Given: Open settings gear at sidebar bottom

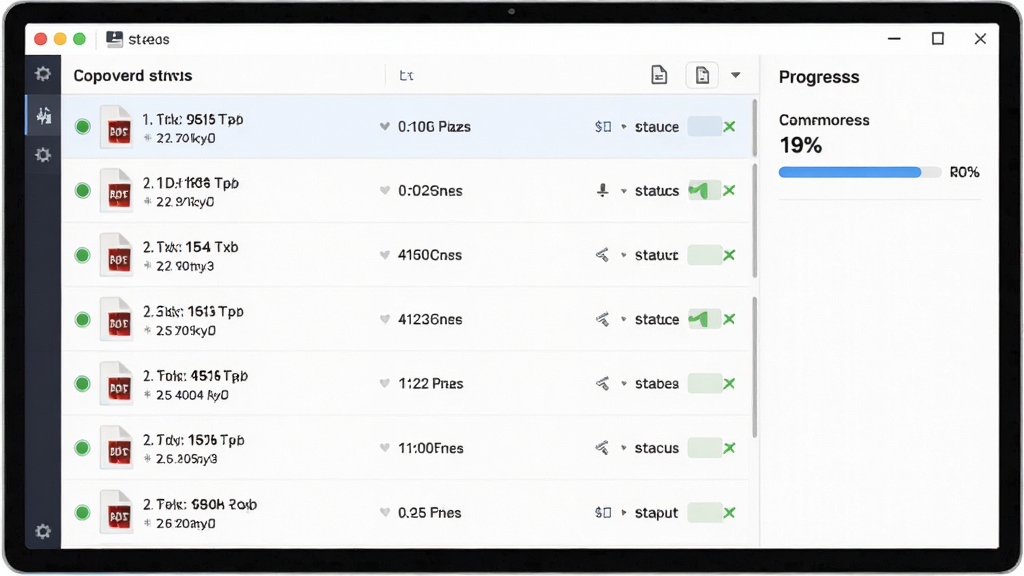Looking at the screenshot, I should pos(43,531).
